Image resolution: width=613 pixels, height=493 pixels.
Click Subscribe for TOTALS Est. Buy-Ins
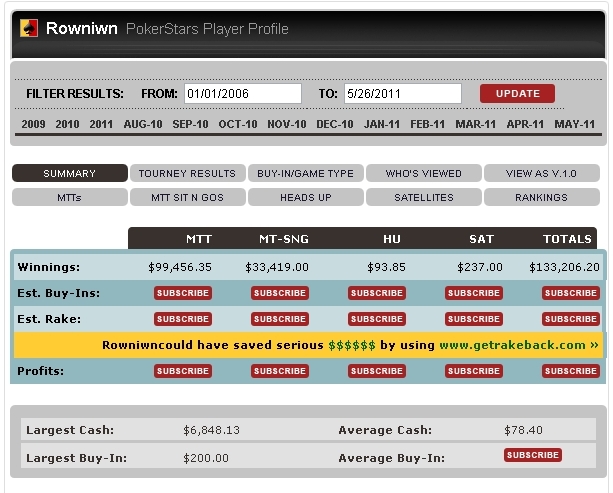click(571, 293)
